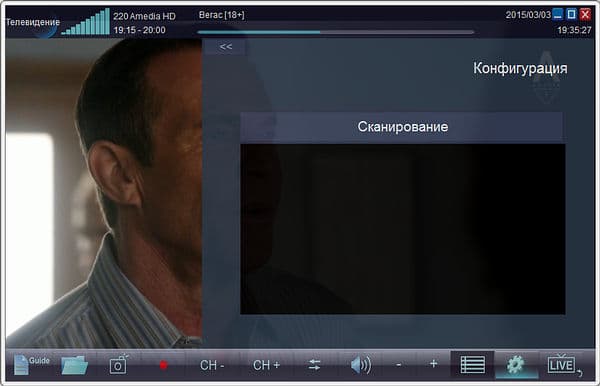
Task: Open the recordings folder icon
Action: point(74,365)
